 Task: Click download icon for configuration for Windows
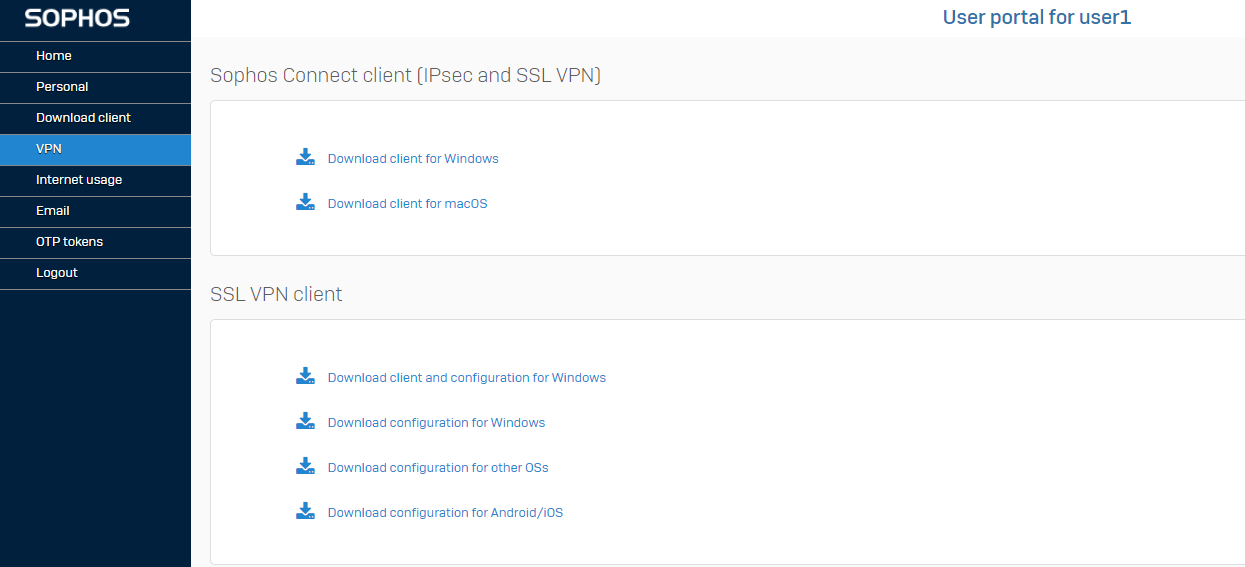[306, 421]
